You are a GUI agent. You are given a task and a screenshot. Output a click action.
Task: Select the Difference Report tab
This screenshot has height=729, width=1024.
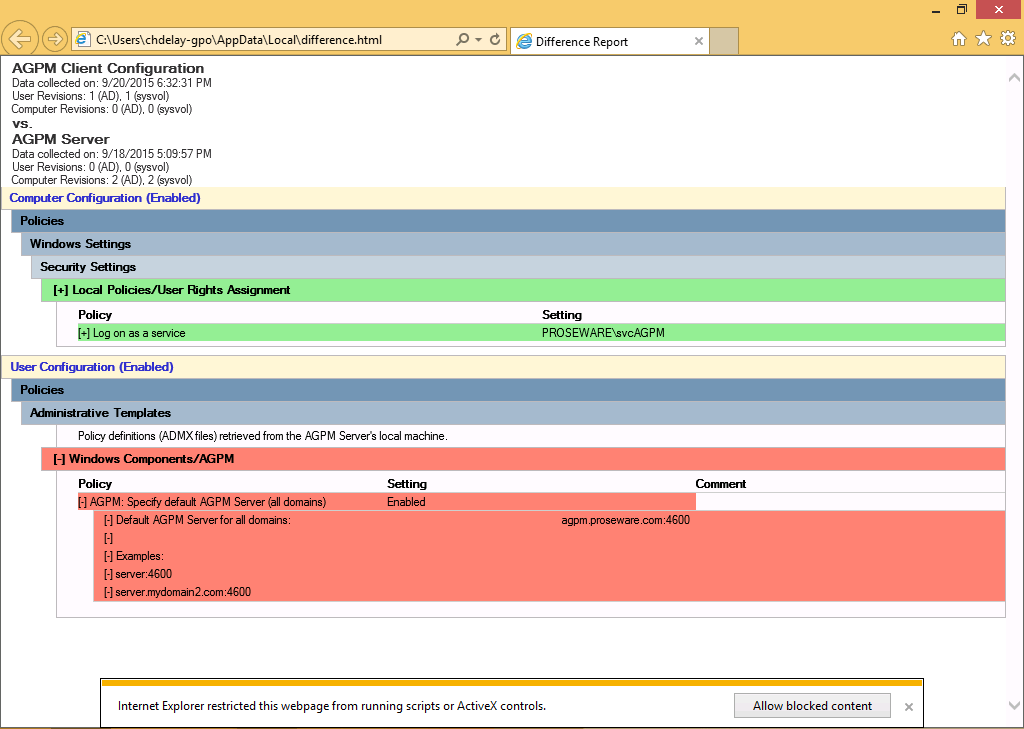point(600,41)
